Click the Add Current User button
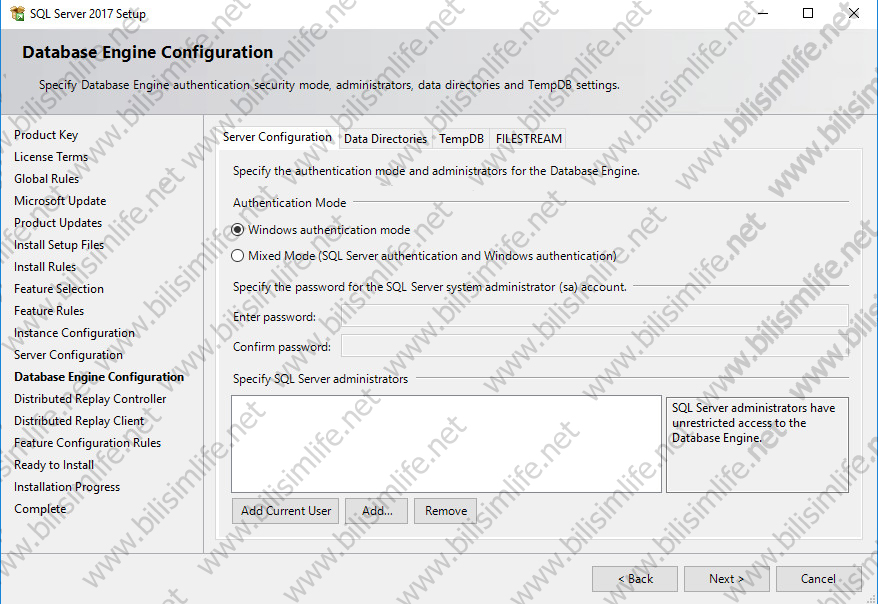 (x=286, y=511)
